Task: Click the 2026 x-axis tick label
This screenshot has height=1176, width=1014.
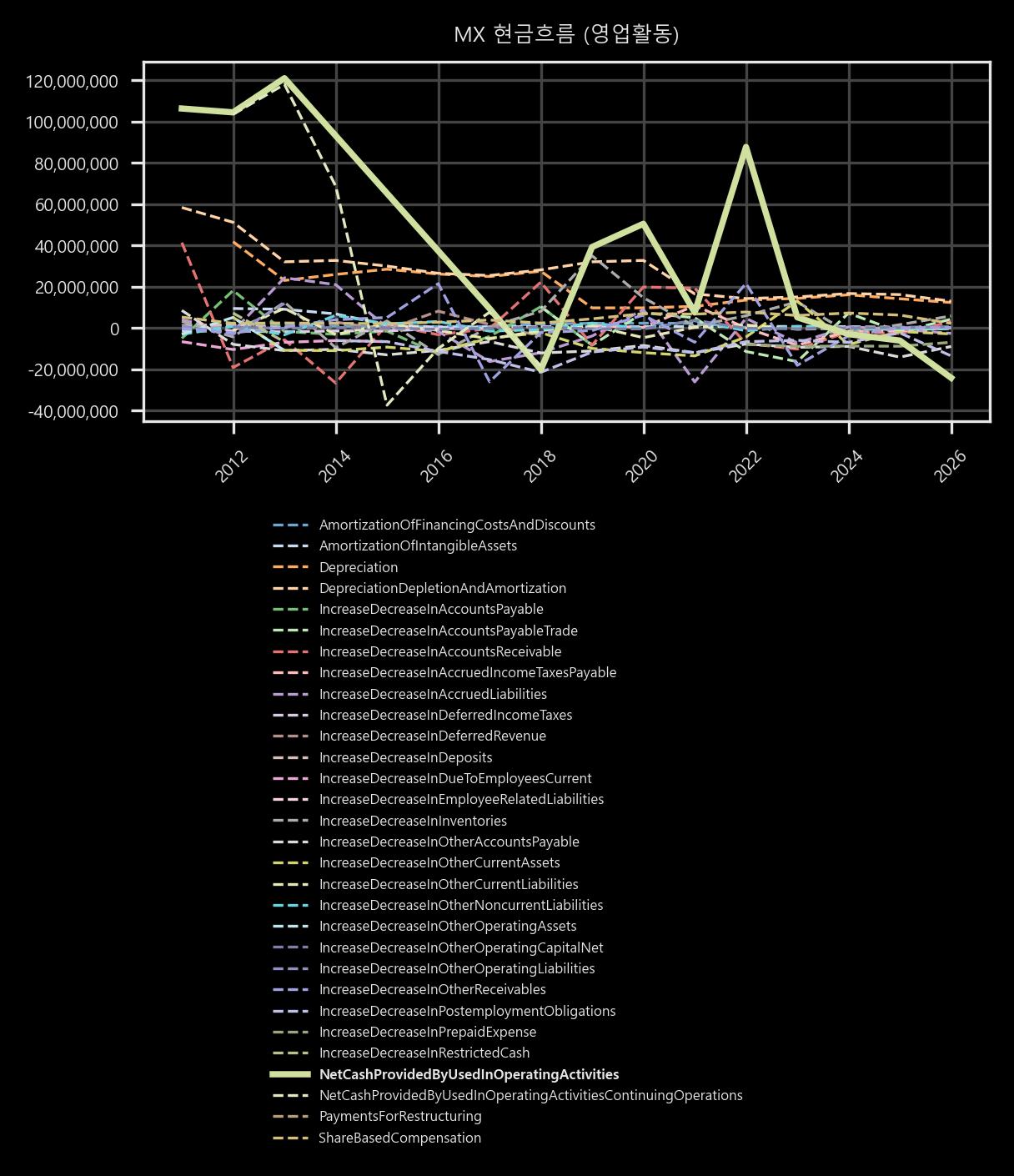Action: pyautogui.click(x=945, y=466)
